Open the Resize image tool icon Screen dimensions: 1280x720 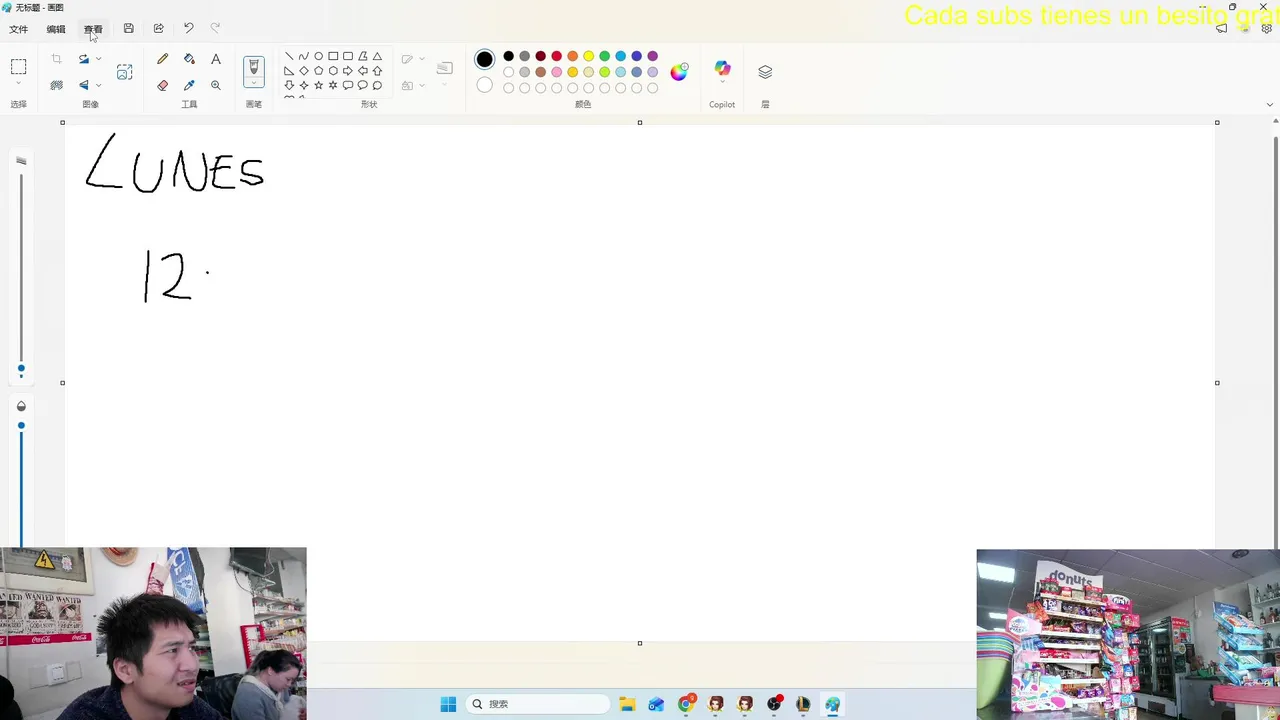[124, 72]
